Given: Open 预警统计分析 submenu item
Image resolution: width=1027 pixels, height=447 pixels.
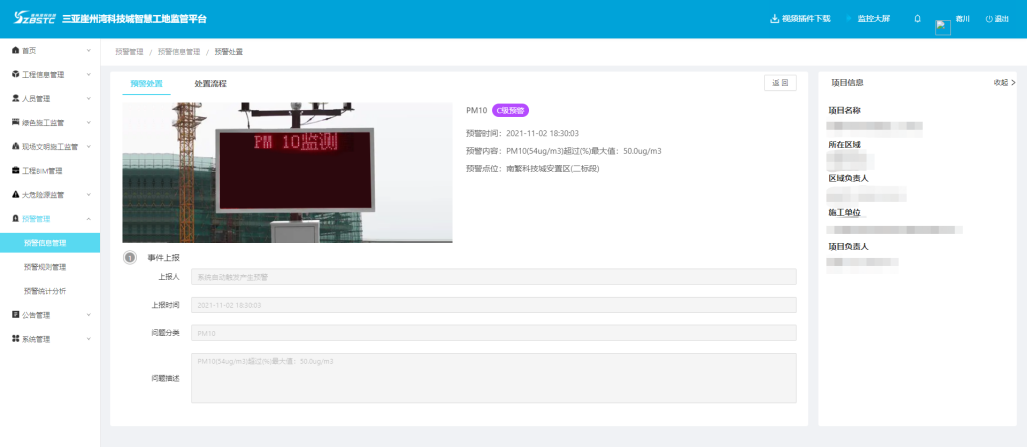Looking at the screenshot, I should coord(45,291).
